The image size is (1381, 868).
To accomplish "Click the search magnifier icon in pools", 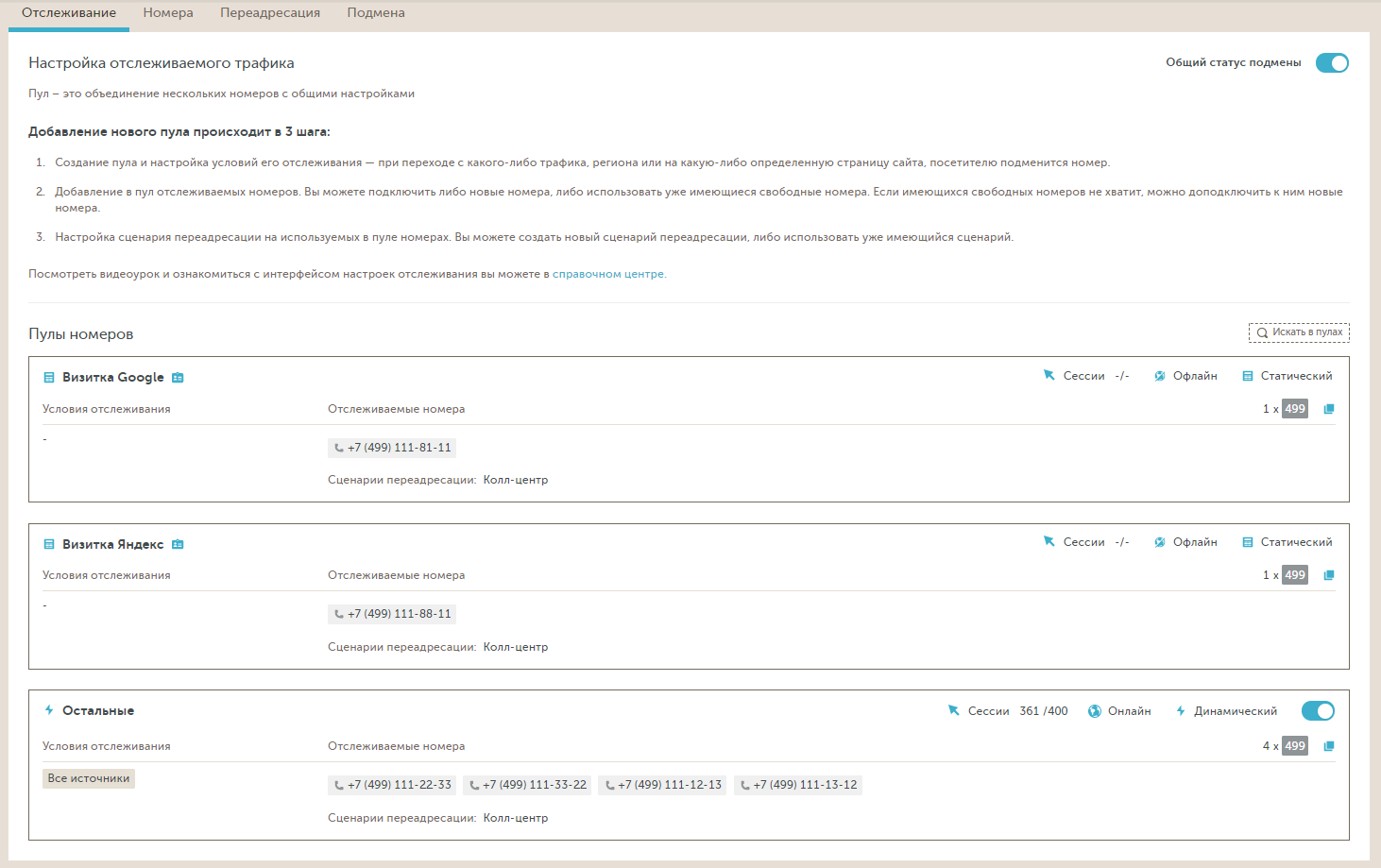I will tap(1262, 332).
